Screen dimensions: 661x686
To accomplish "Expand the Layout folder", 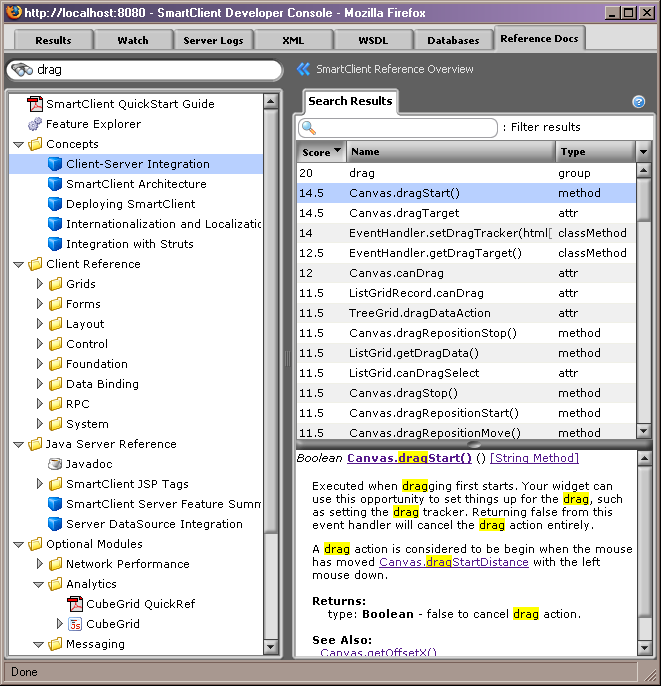I will pos(39,324).
